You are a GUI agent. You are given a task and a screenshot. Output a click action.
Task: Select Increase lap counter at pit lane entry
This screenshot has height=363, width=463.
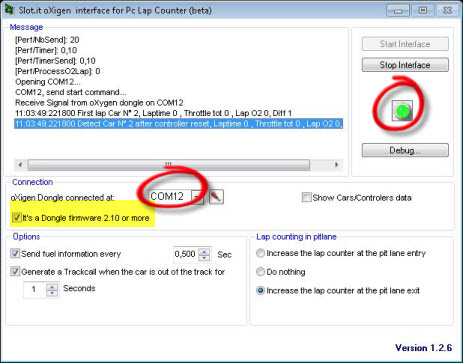(x=260, y=253)
